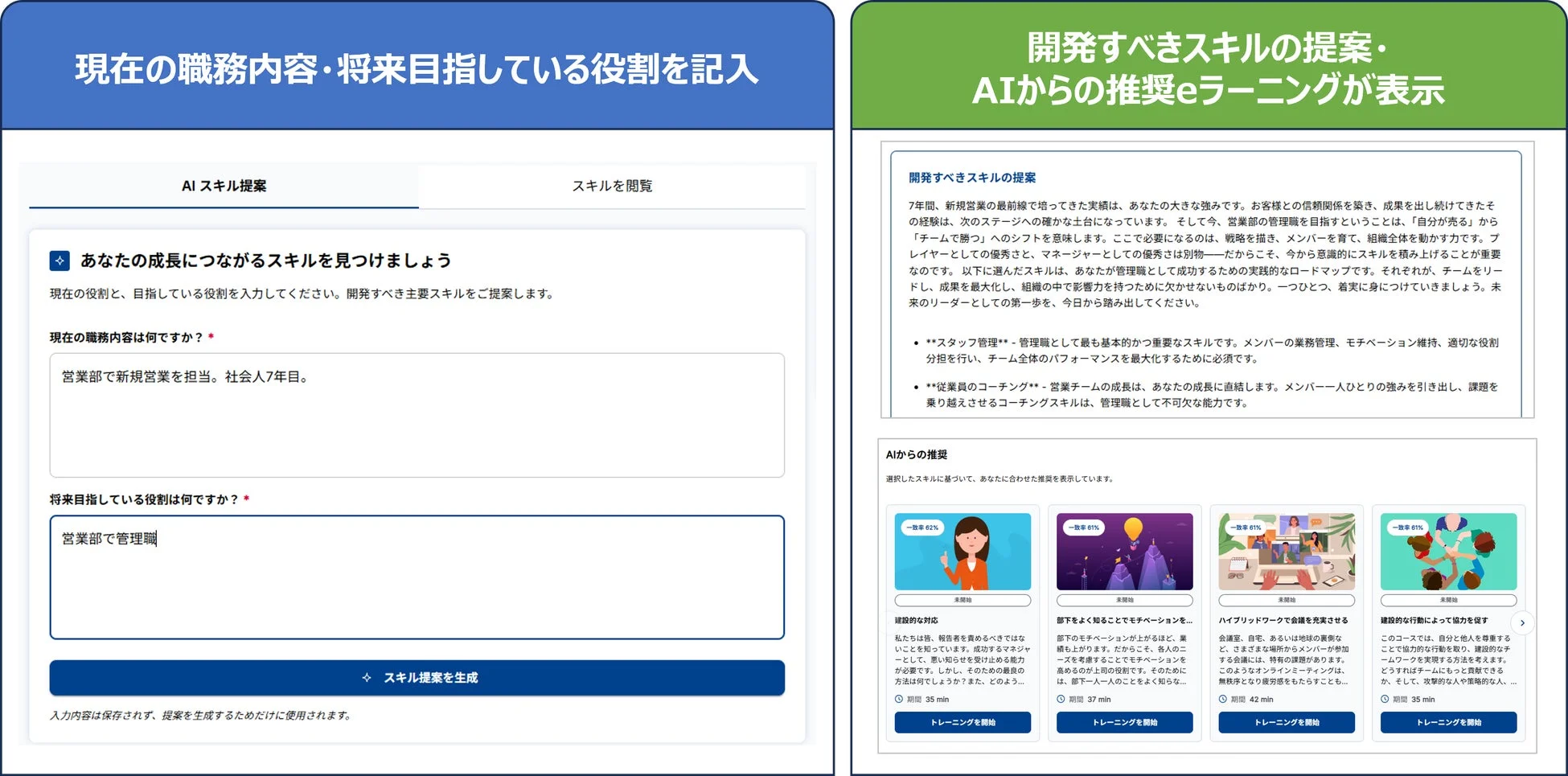Open the video meeting laptop course thumbnail
The width and height of the screenshot is (1568, 776).
coord(1287,552)
